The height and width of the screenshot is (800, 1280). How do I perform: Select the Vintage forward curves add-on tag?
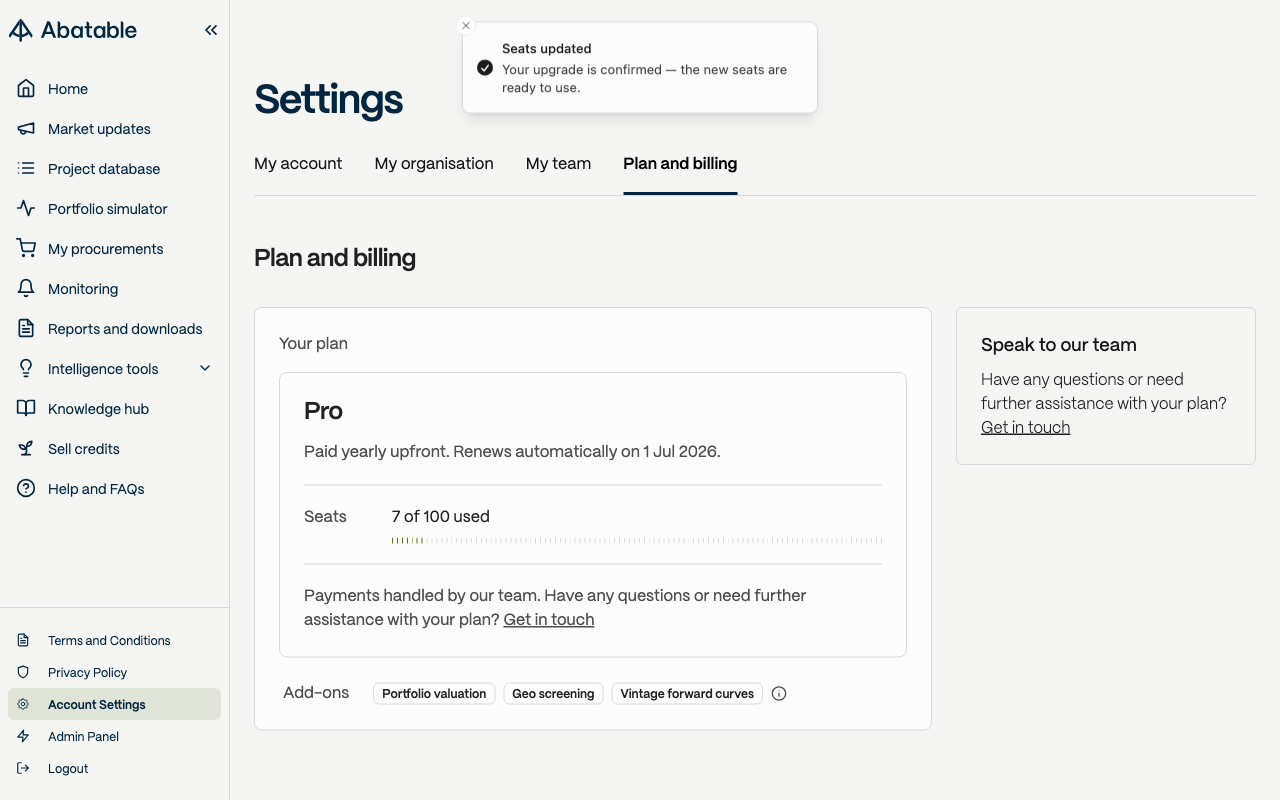coord(687,694)
